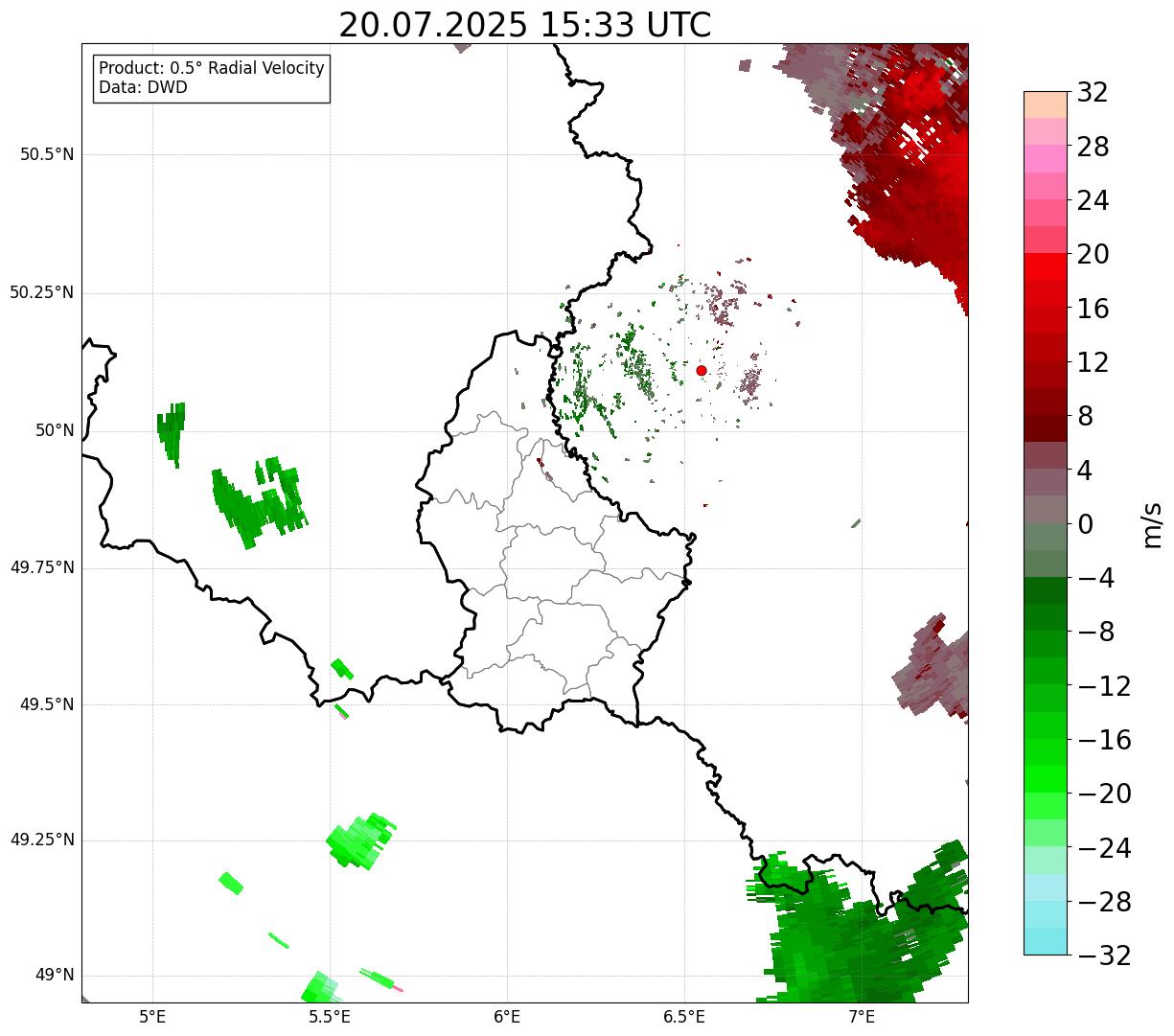This screenshot has width=1174, height=1036.
Task: Click the "Product: 0.5° Radial Velocity" legend line
Action: point(212,69)
